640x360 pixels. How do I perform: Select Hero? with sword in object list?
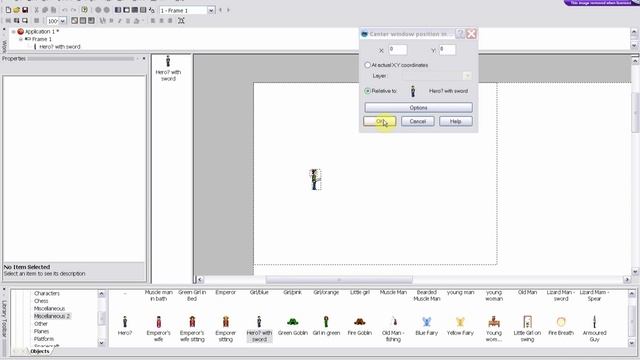point(168,69)
